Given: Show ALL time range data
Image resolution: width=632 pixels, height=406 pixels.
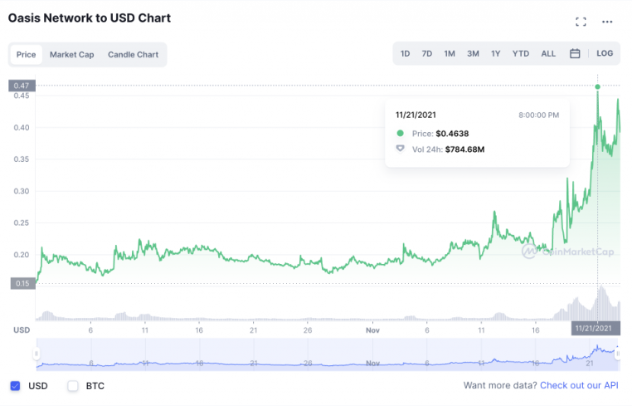Looking at the screenshot, I should [548, 53].
